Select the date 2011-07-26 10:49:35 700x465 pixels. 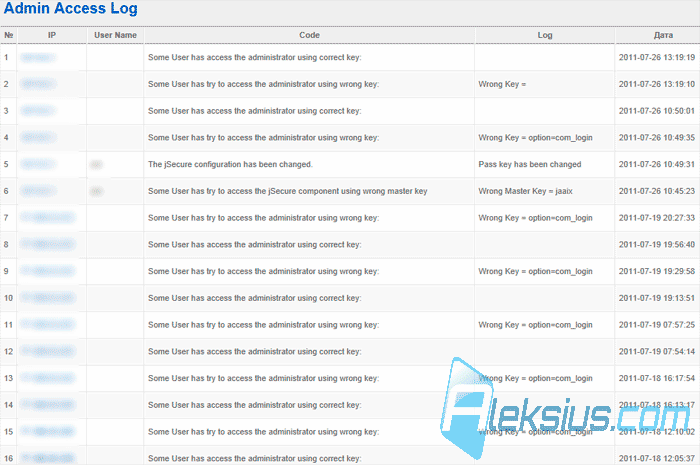pyautogui.click(x=657, y=137)
